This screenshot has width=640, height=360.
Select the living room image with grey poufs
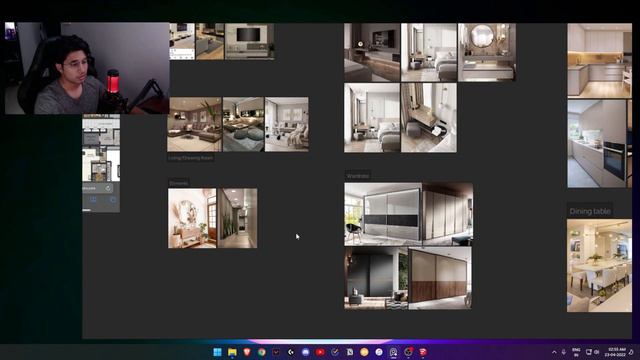click(x=243, y=124)
